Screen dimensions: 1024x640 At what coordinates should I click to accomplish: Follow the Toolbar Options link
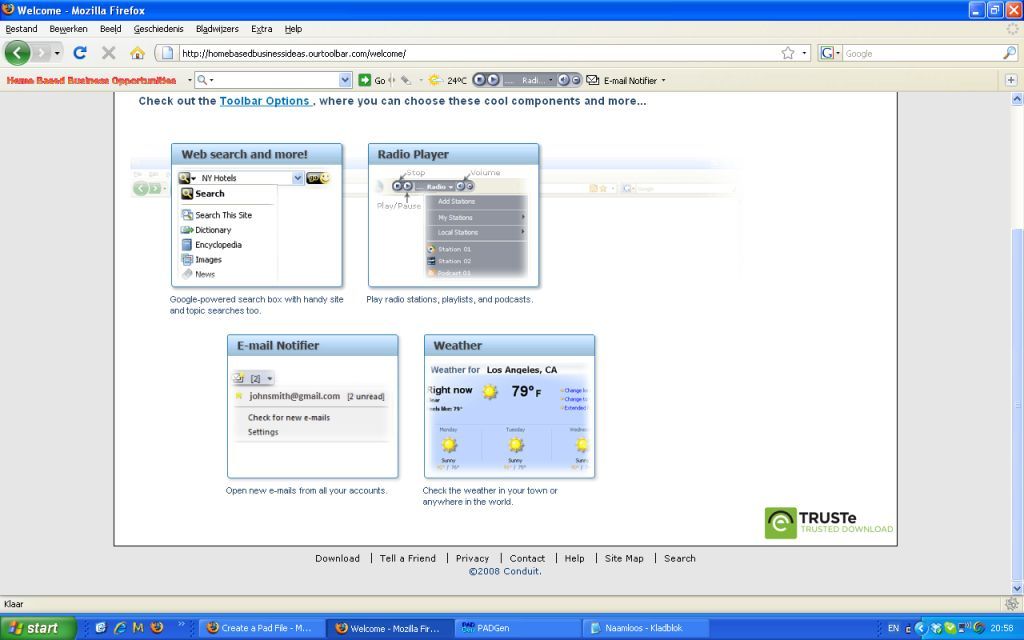click(265, 101)
